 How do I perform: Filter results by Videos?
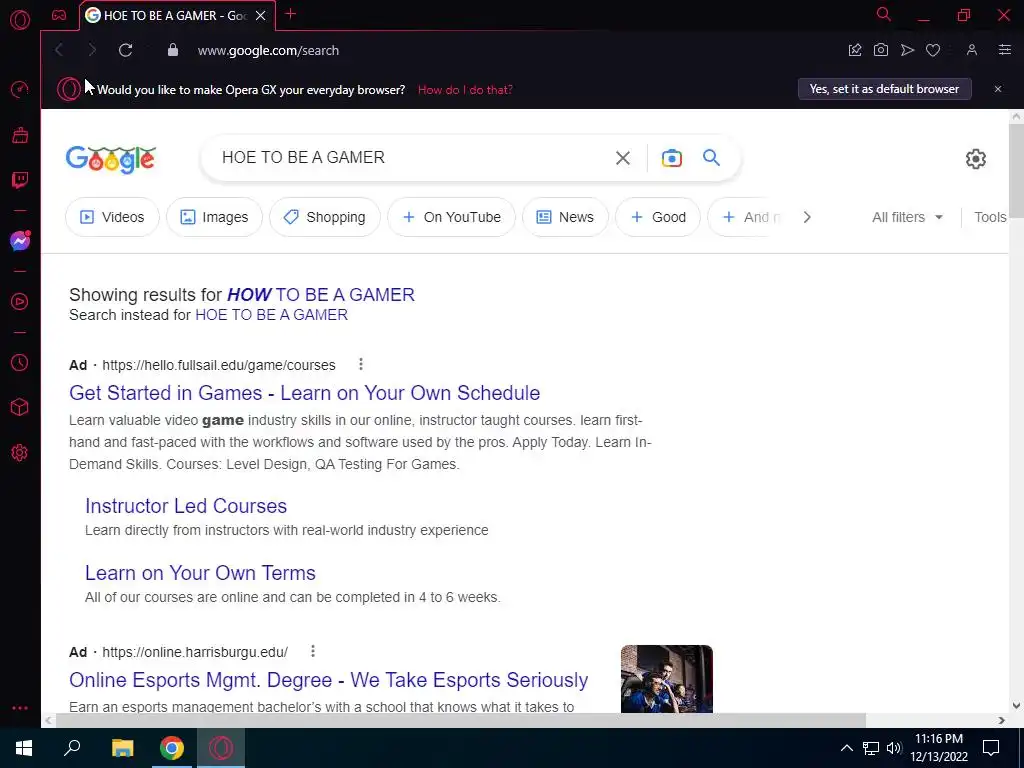point(112,217)
